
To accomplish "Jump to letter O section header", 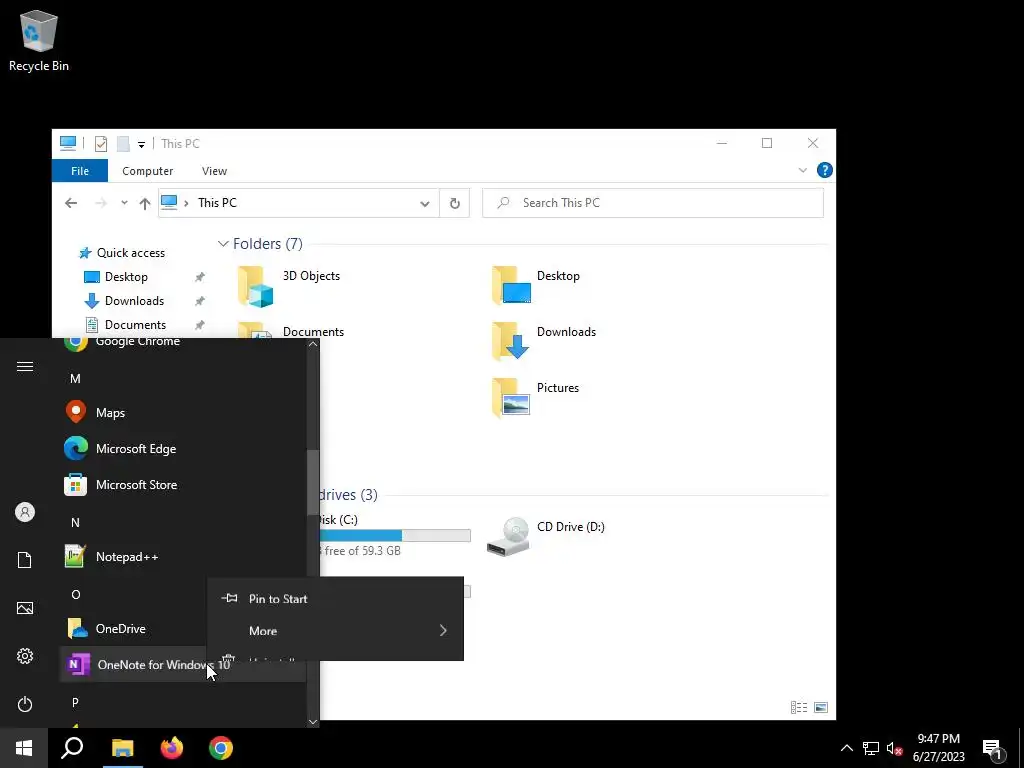I will click(76, 594).
